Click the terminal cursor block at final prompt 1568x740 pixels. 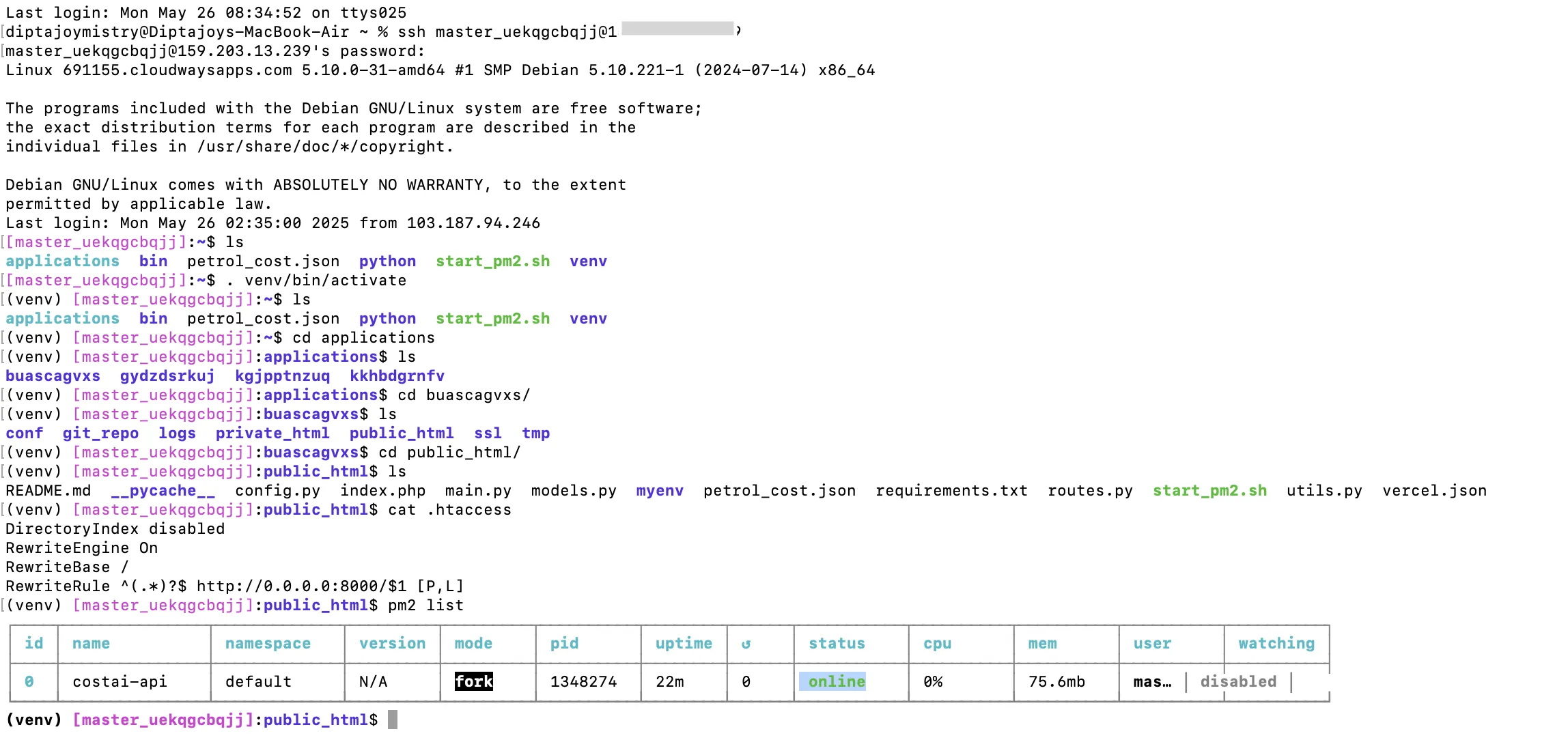(x=393, y=720)
